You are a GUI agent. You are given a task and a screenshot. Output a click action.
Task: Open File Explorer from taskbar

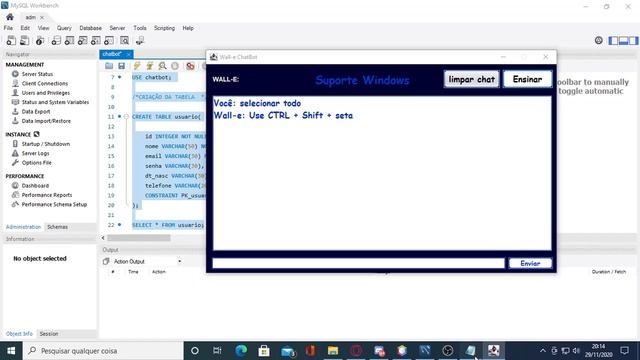point(333,351)
